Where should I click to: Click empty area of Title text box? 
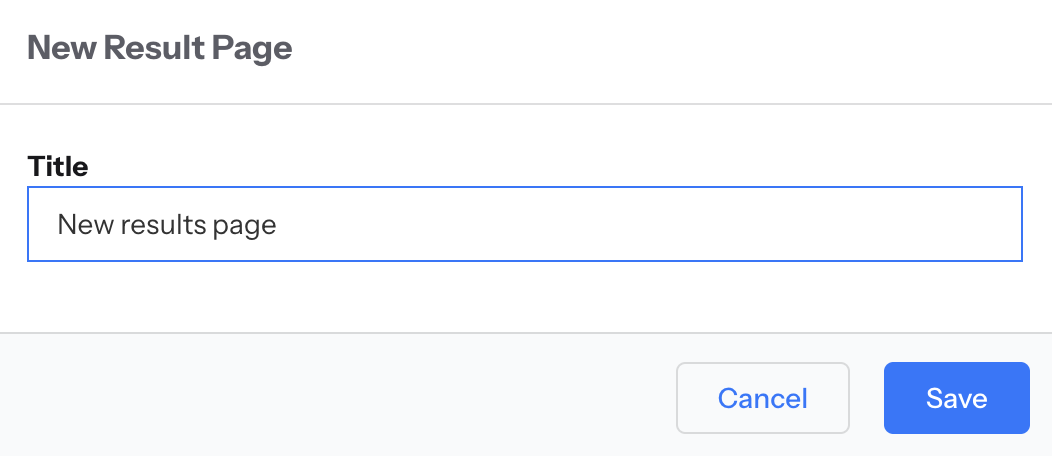pos(650,224)
